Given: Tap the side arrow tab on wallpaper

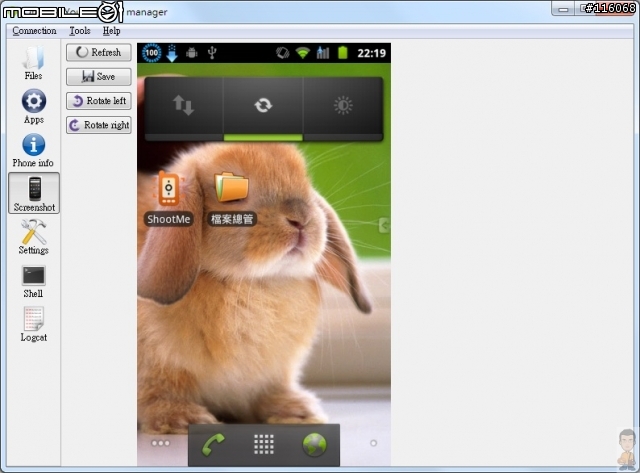Looking at the screenshot, I should click(x=384, y=225).
